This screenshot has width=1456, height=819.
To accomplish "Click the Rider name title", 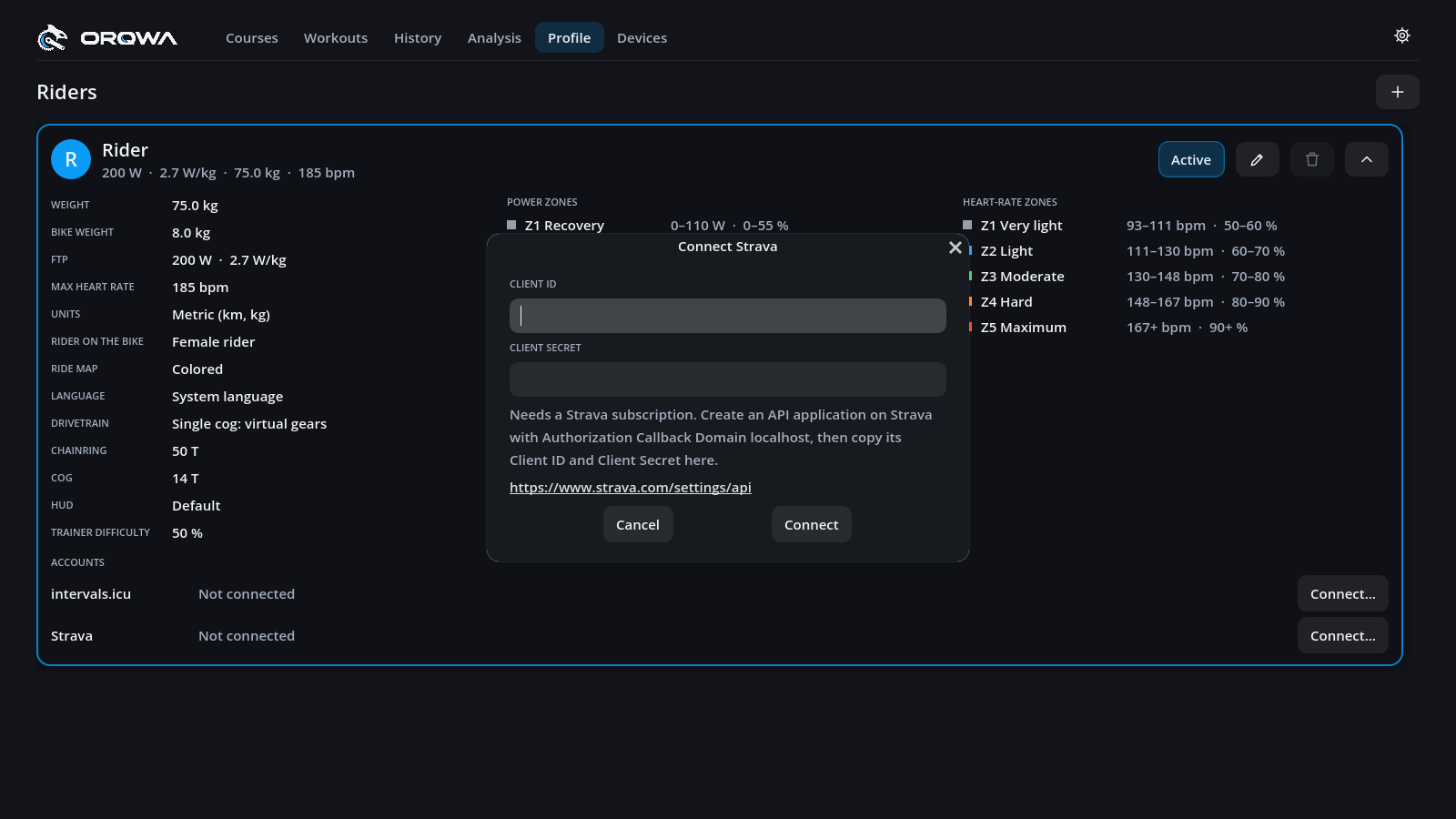I will click(125, 150).
